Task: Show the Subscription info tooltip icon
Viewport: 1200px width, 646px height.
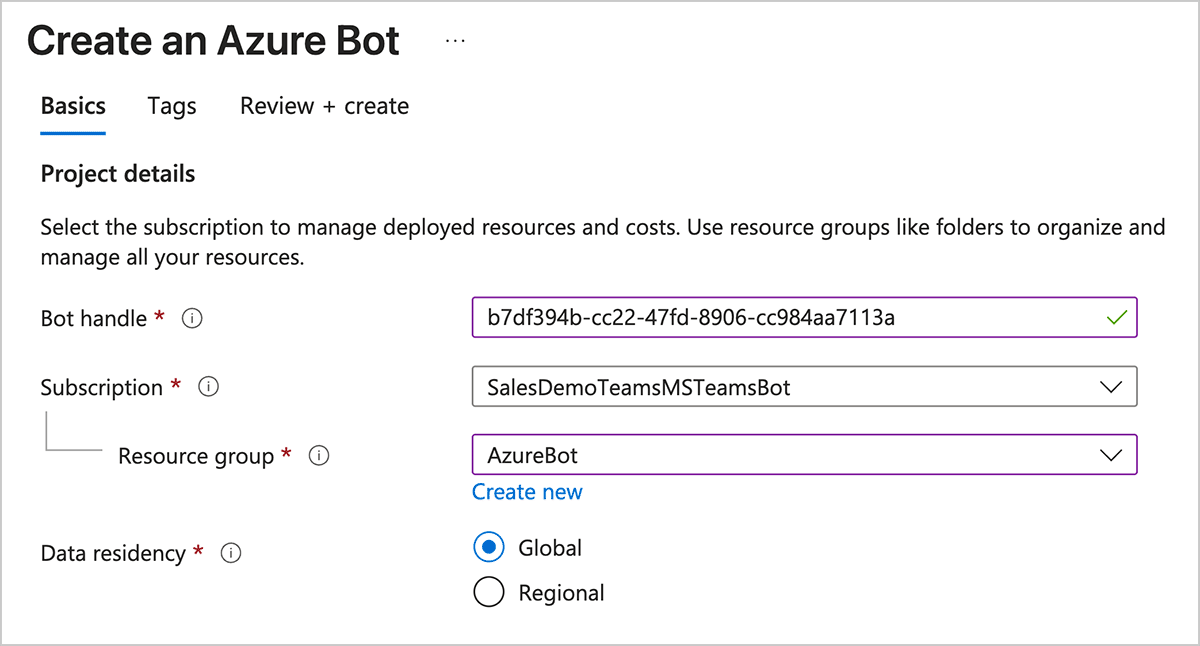Action: (x=209, y=387)
